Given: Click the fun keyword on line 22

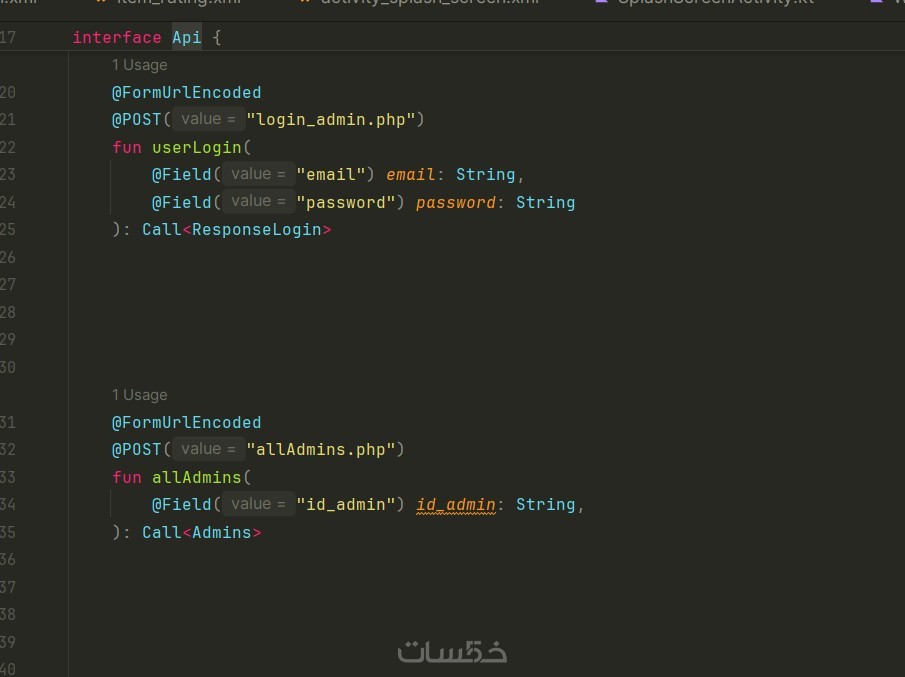Looking at the screenshot, I should pos(126,148).
